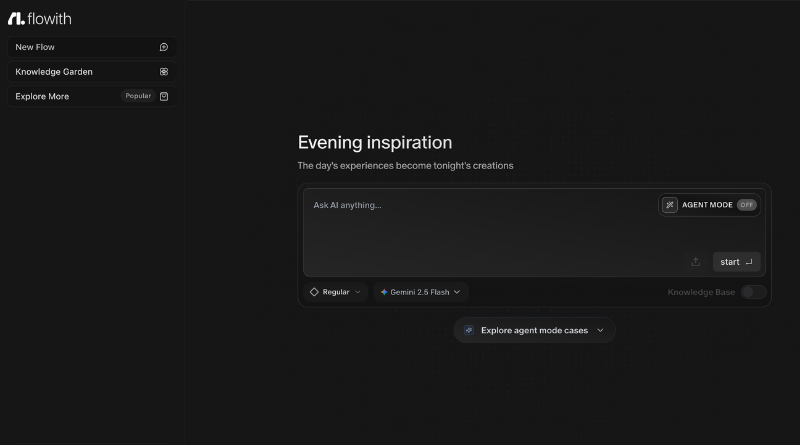Expand the Explore agent mode cases chevron

(600, 330)
